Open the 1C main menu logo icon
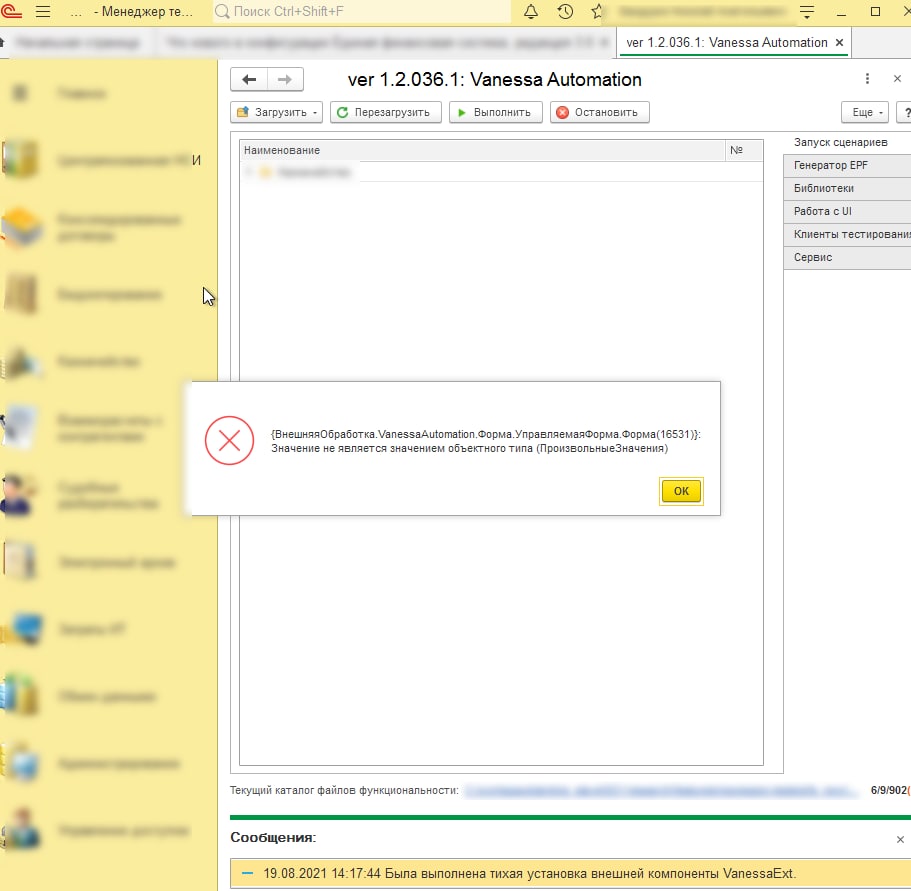 pyautogui.click(x=10, y=11)
